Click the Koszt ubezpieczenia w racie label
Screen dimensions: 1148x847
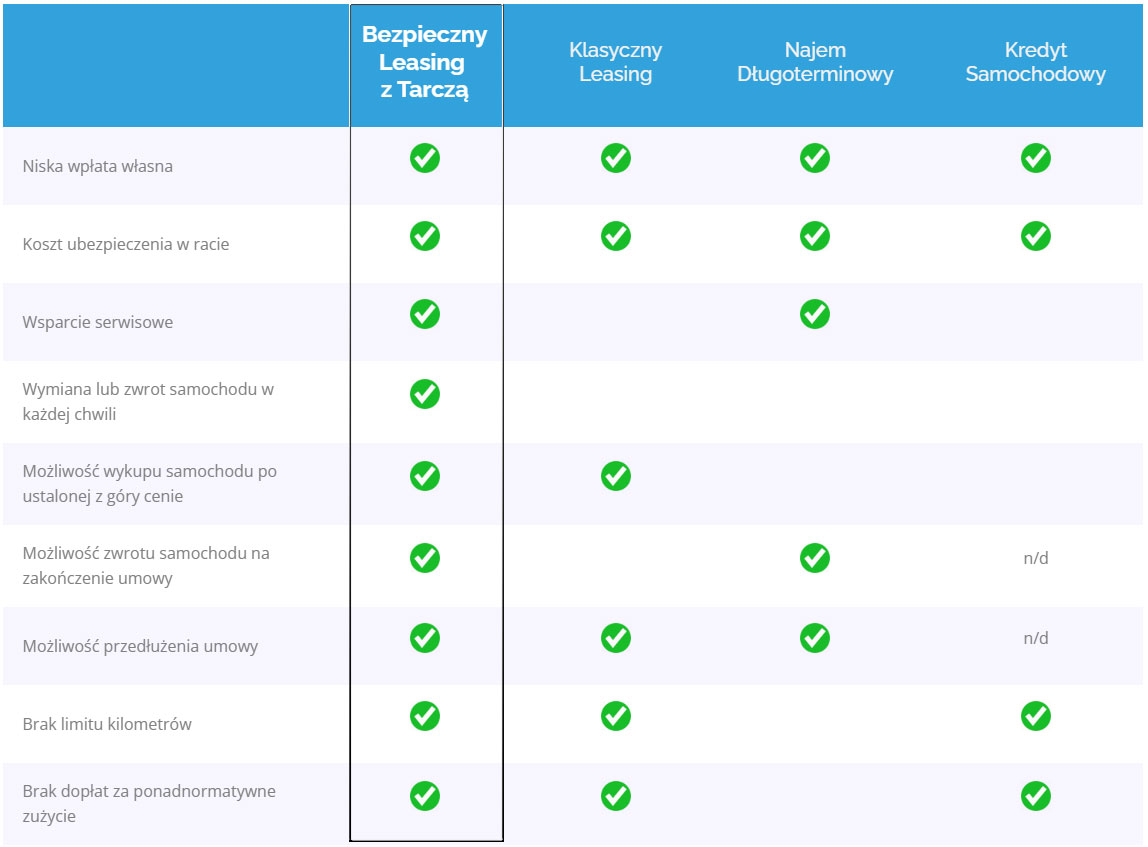(126, 244)
